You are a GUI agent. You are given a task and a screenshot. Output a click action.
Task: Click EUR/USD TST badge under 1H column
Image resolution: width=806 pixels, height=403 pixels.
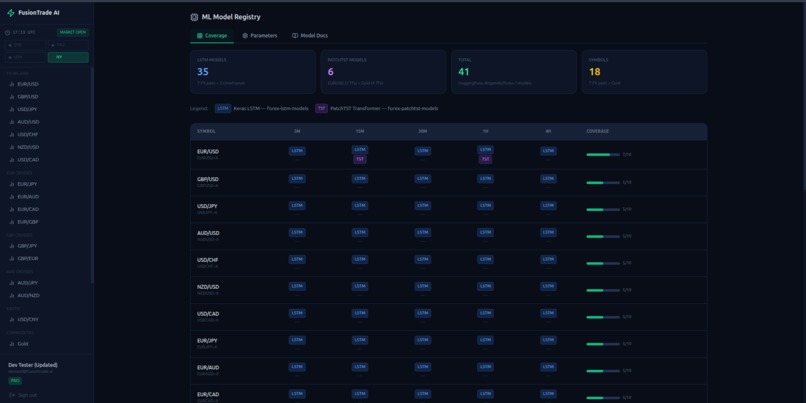click(x=485, y=159)
